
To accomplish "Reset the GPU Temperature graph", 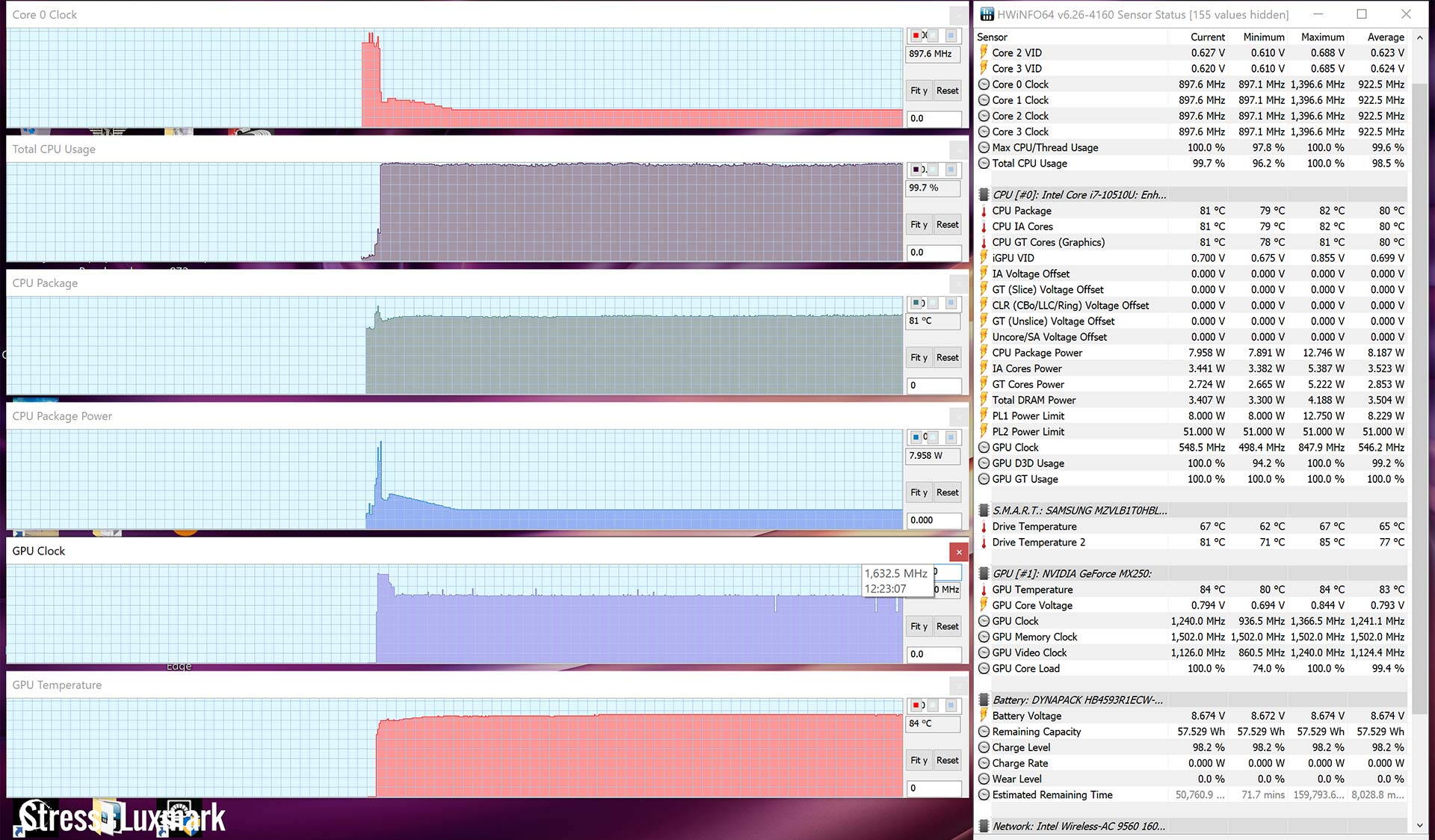I will point(947,760).
